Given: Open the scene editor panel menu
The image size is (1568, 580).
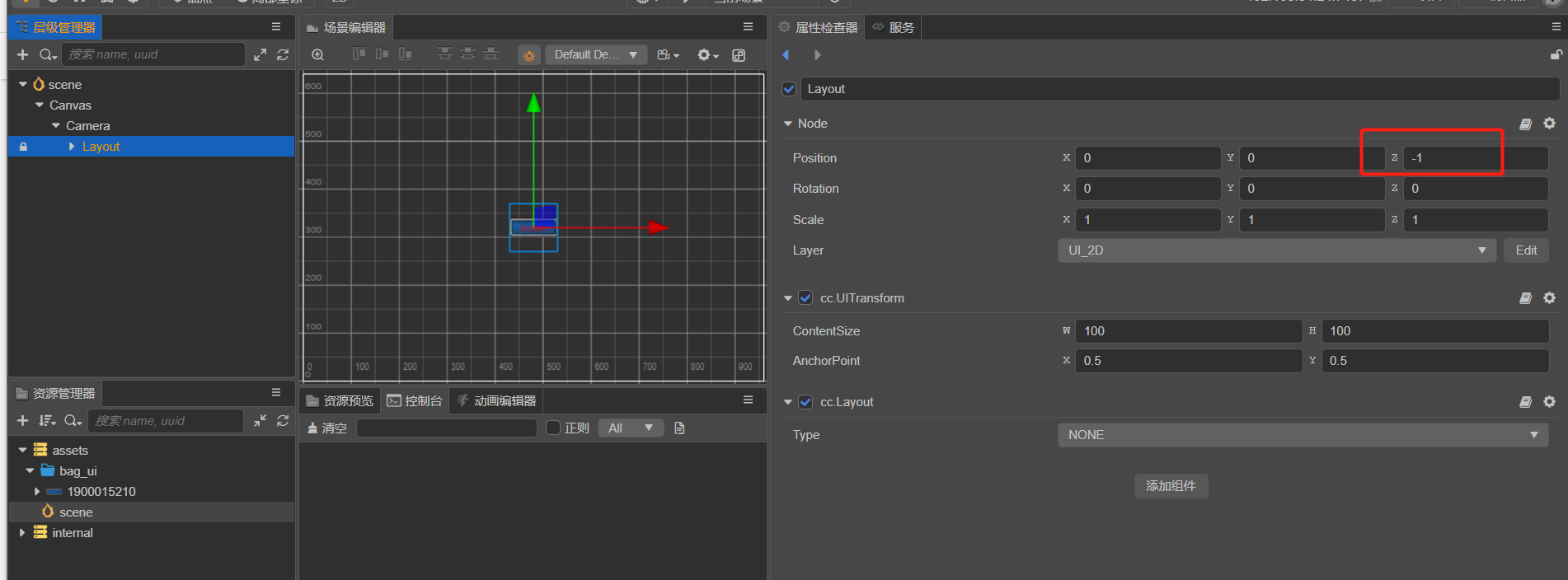Looking at the screenshot, I should click(748, 27).
